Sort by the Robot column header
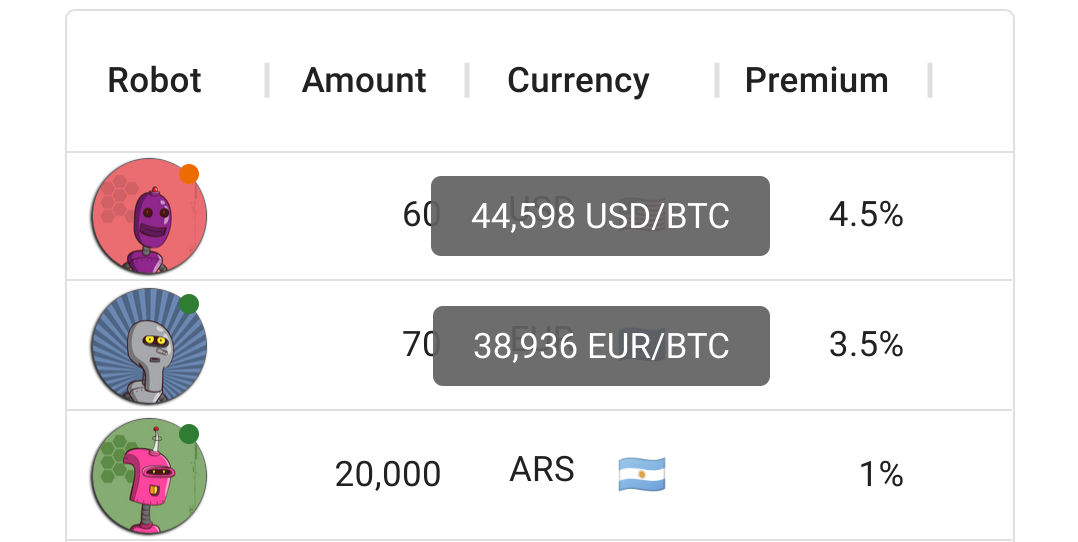The image size is (1078, 542). click(155, 80)
